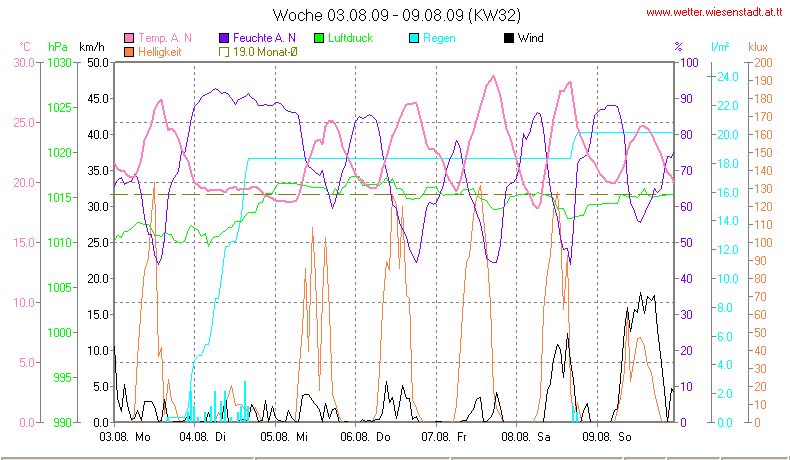Click the 'l/m²' rain axis unit label

[720, 47]
